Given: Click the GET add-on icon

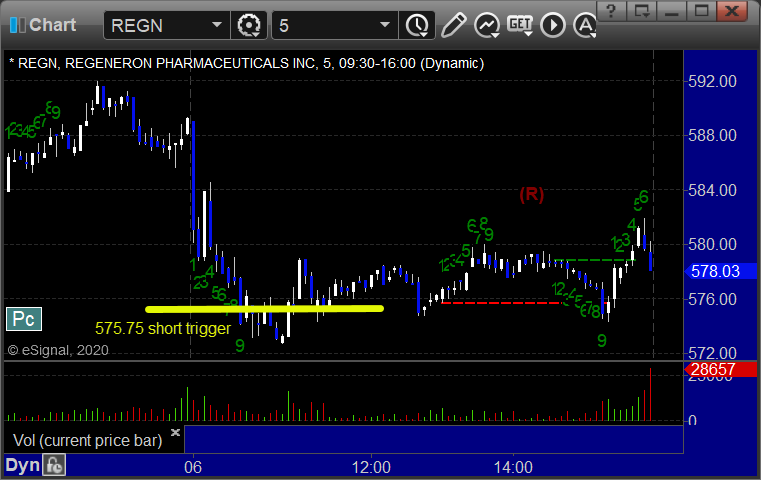Looking at the screenshot, I should tap(520, 25).
